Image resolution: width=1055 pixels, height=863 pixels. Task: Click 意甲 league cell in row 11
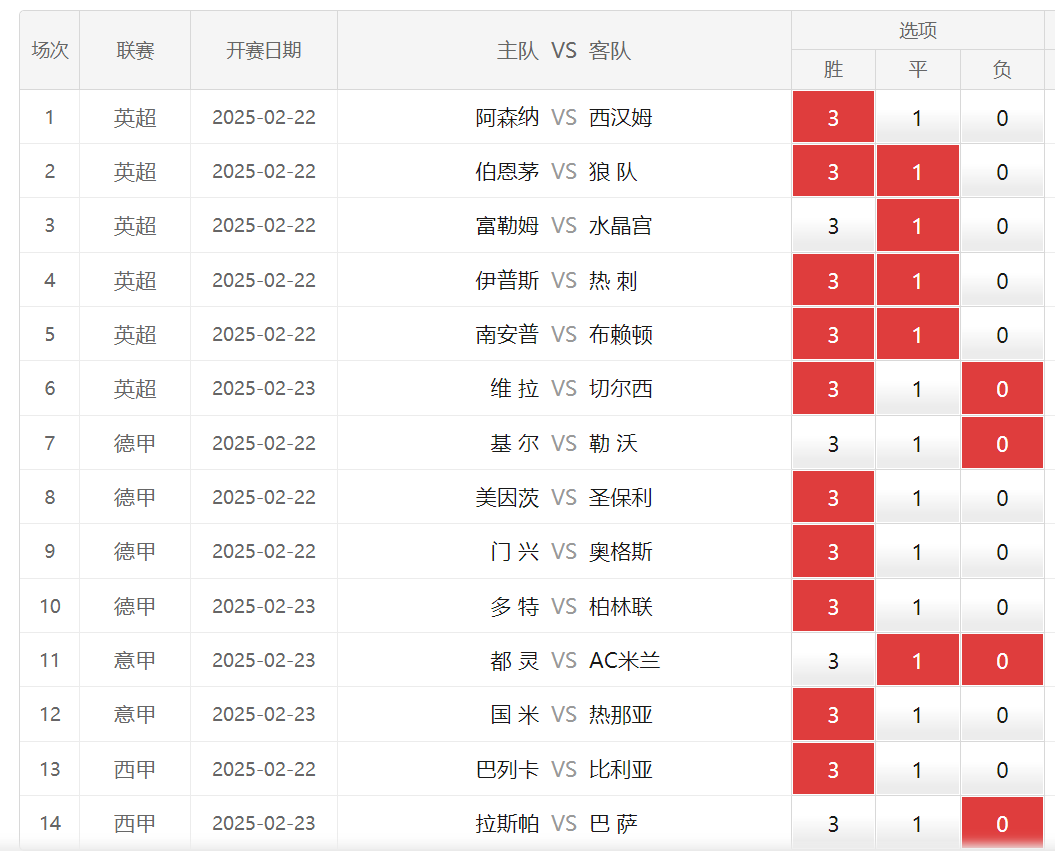[x=135, y=660]
